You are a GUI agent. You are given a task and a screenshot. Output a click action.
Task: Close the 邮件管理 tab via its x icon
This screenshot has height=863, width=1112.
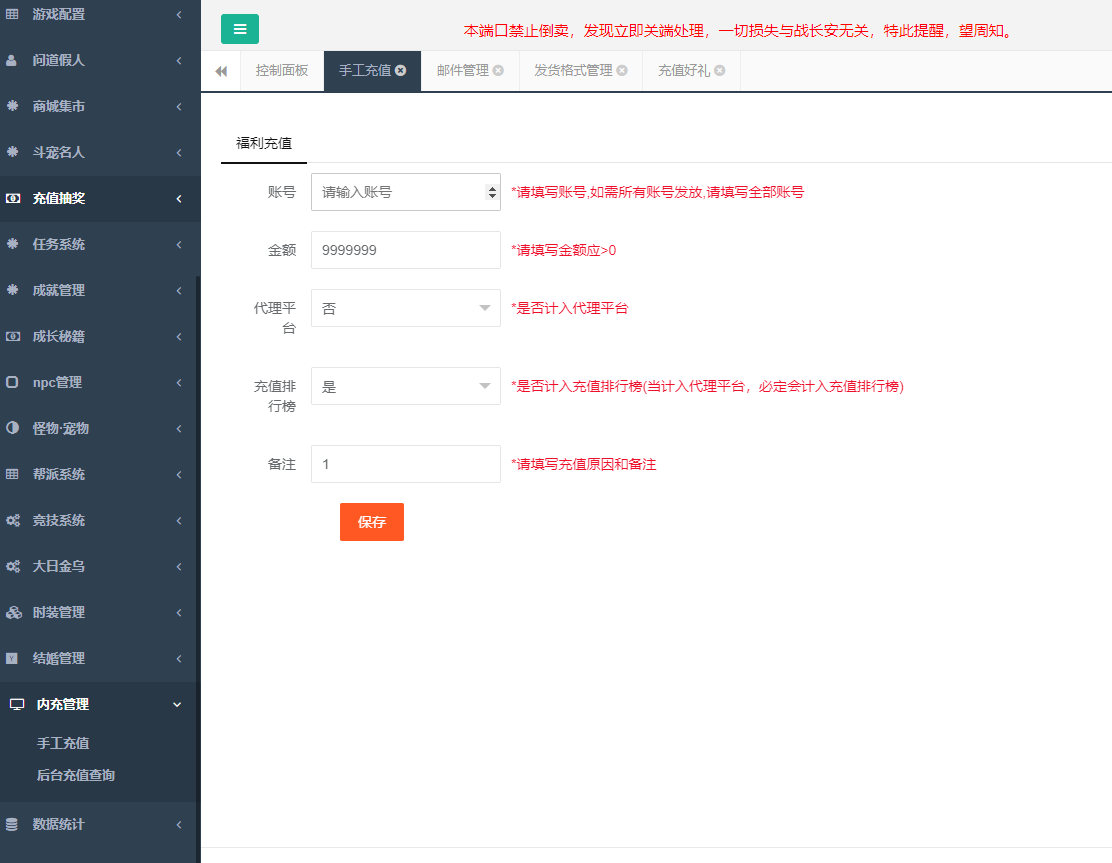click(498, 71)
